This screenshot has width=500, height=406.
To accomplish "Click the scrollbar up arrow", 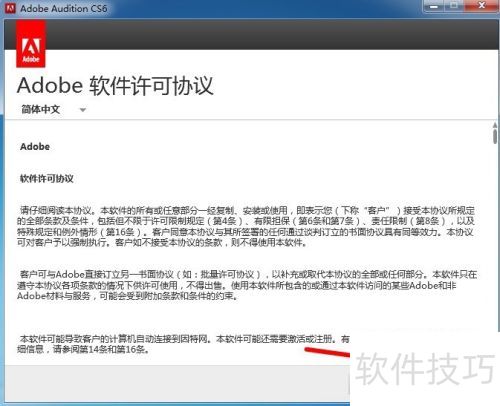I will pyautogui.click(x=495, y=125).
